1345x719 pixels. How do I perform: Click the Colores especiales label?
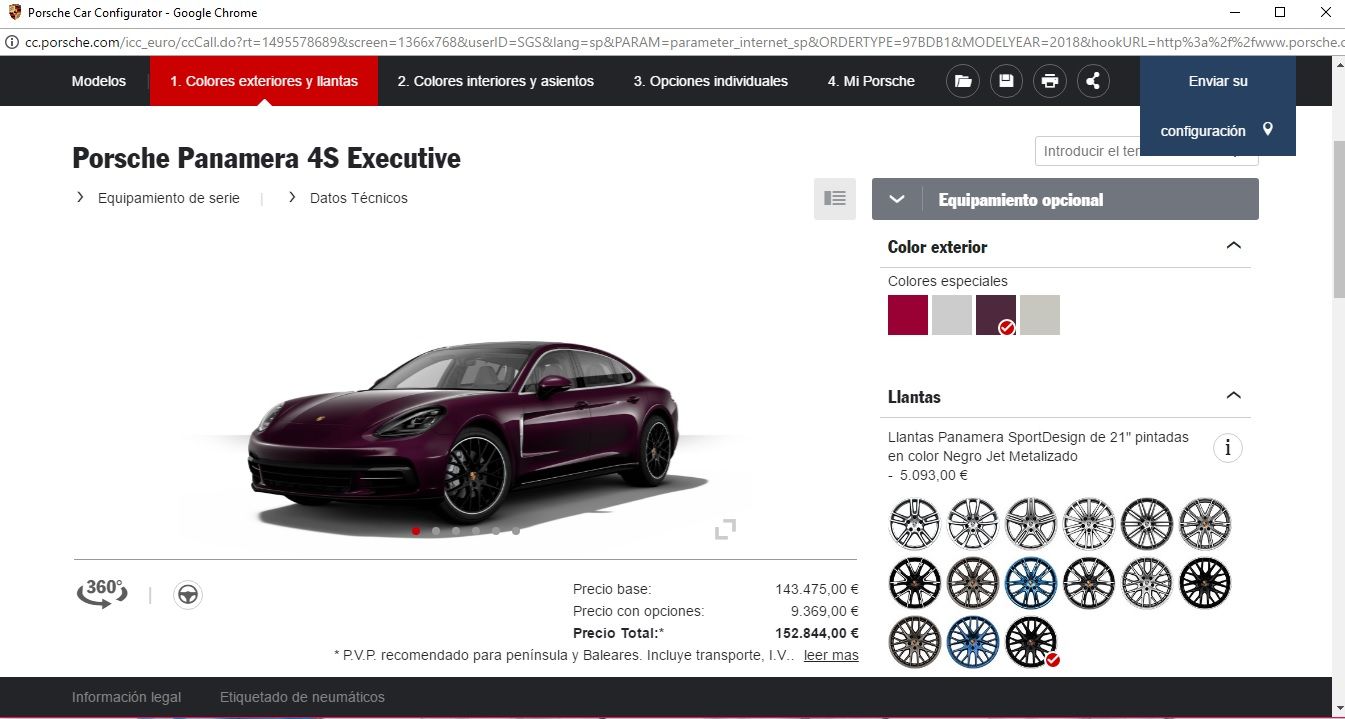click(948, 281)
